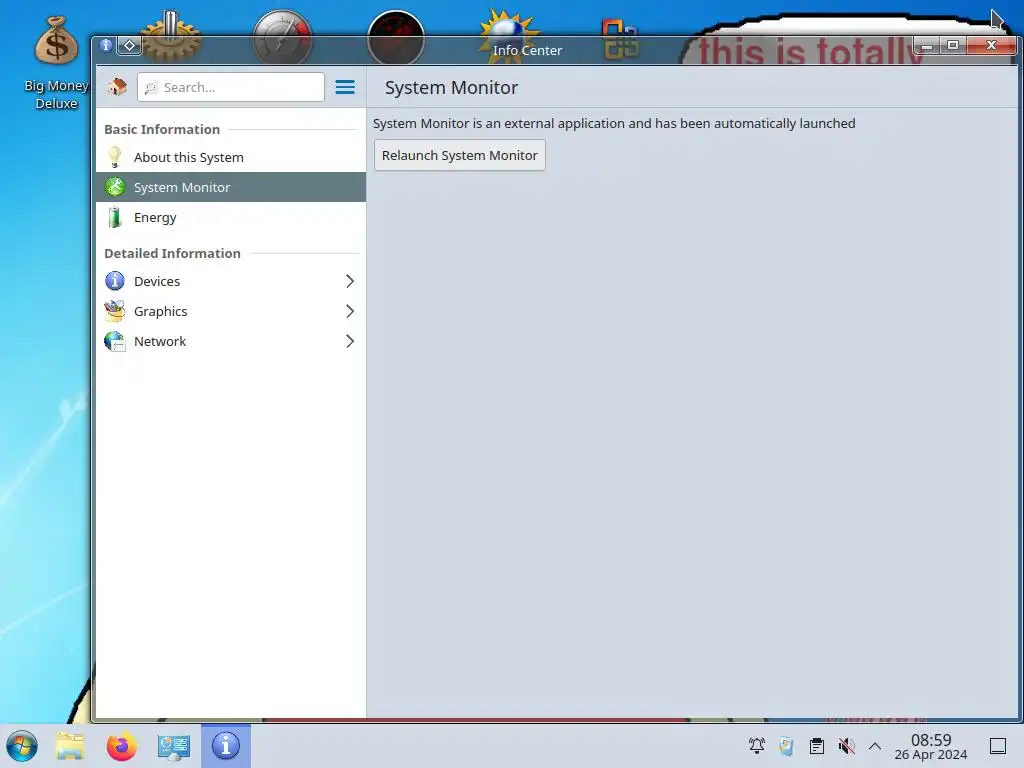Minimize the Info Center window
The image size is (1024, 768).
927,46
